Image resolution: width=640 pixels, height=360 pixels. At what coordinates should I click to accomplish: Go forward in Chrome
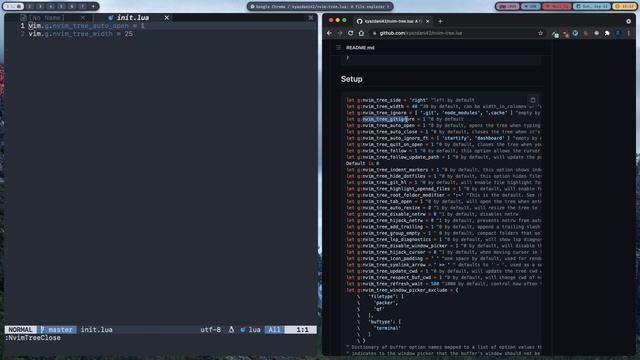[340, 33]
